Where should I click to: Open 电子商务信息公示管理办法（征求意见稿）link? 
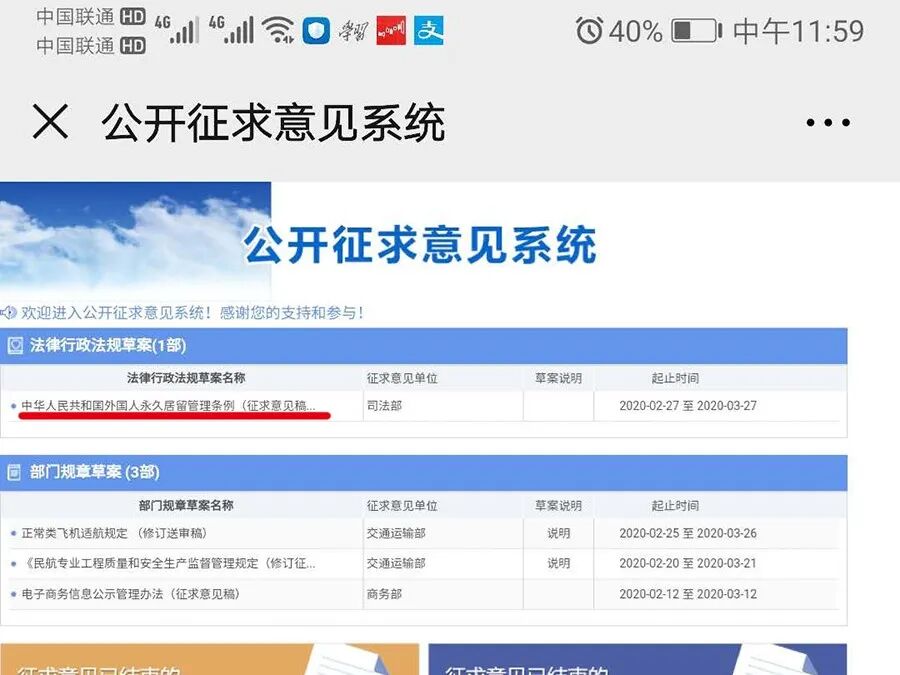click(x=130, y=594)
